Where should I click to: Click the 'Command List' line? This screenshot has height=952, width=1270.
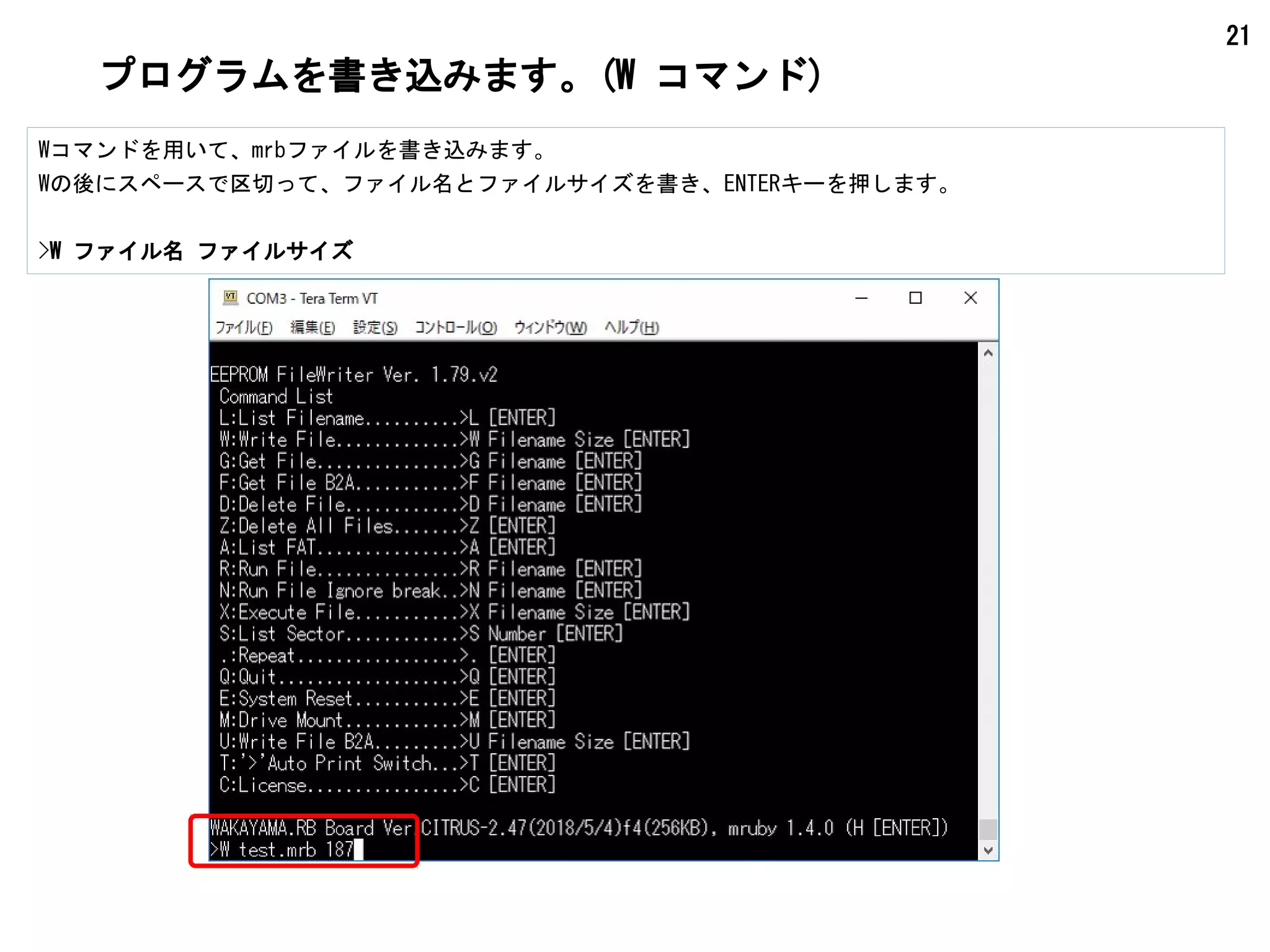pos(276,396)
